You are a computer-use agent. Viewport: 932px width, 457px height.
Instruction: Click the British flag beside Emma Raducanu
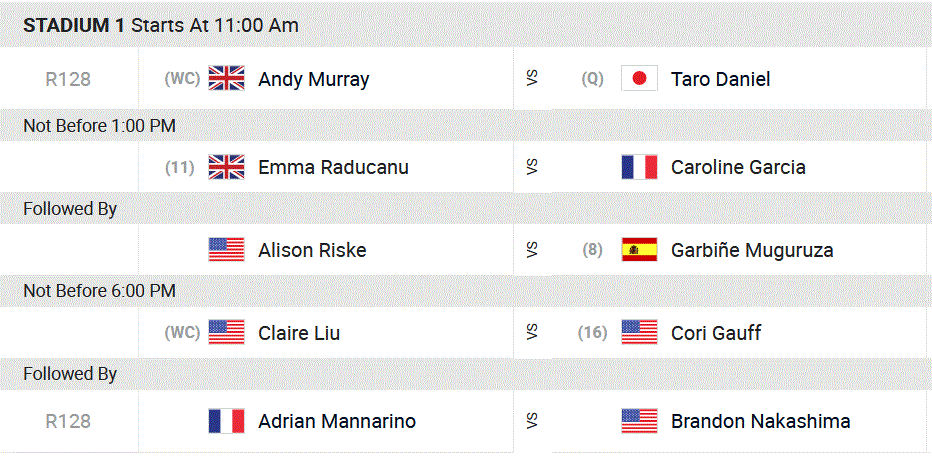[226, 167]
